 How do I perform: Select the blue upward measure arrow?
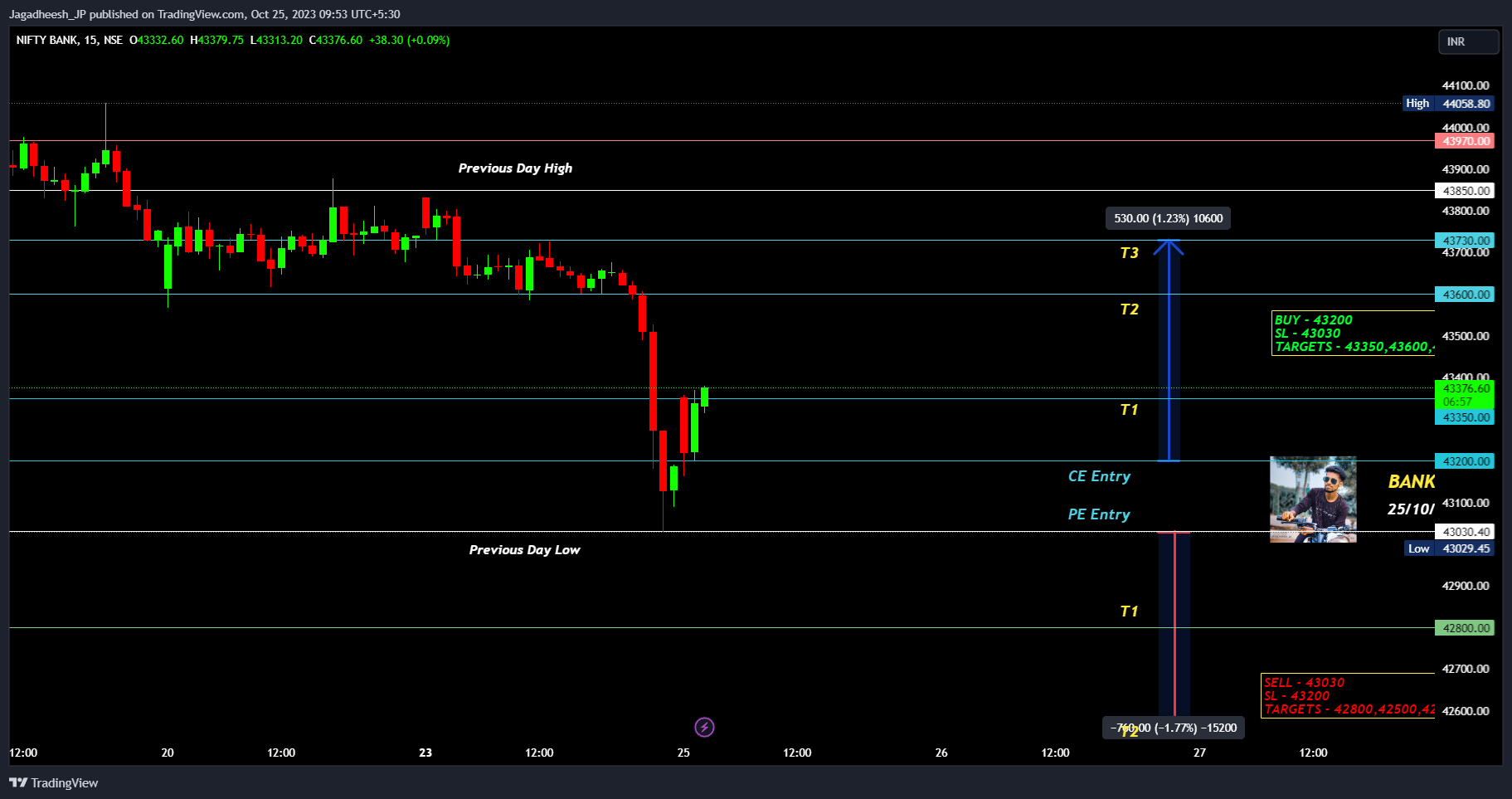[1169, 350]
